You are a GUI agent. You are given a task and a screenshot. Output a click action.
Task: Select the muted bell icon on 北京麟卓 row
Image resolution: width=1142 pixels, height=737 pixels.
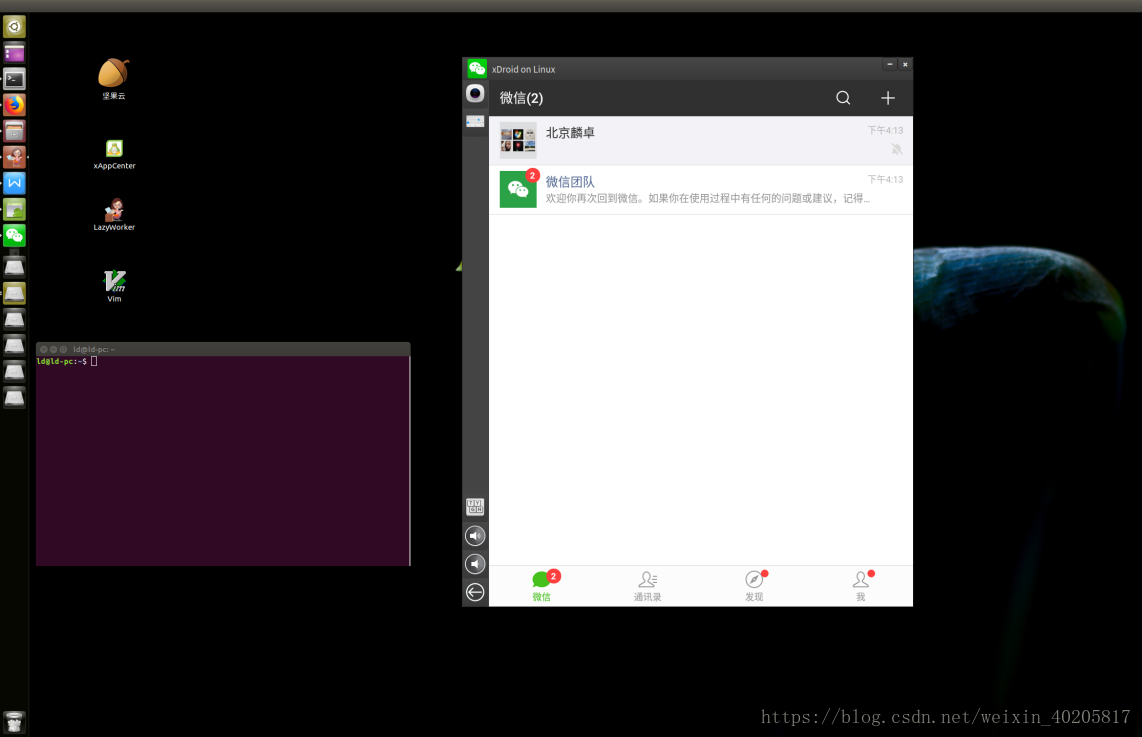tap(897, 149)
